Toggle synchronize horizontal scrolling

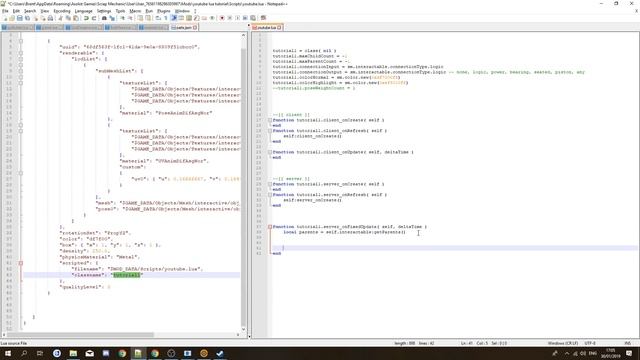pos(148,18)
